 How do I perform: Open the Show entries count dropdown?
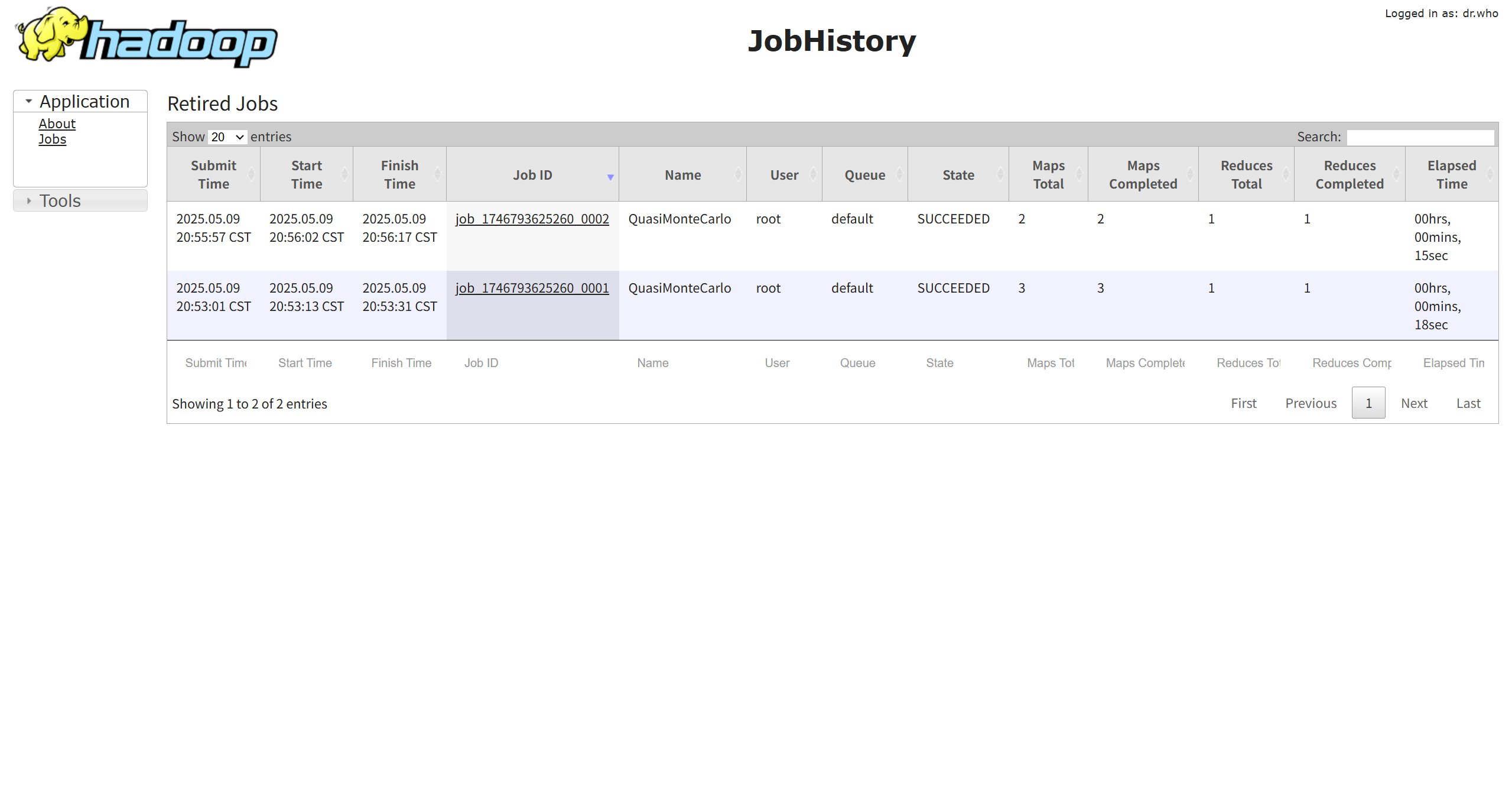[227, 137]
